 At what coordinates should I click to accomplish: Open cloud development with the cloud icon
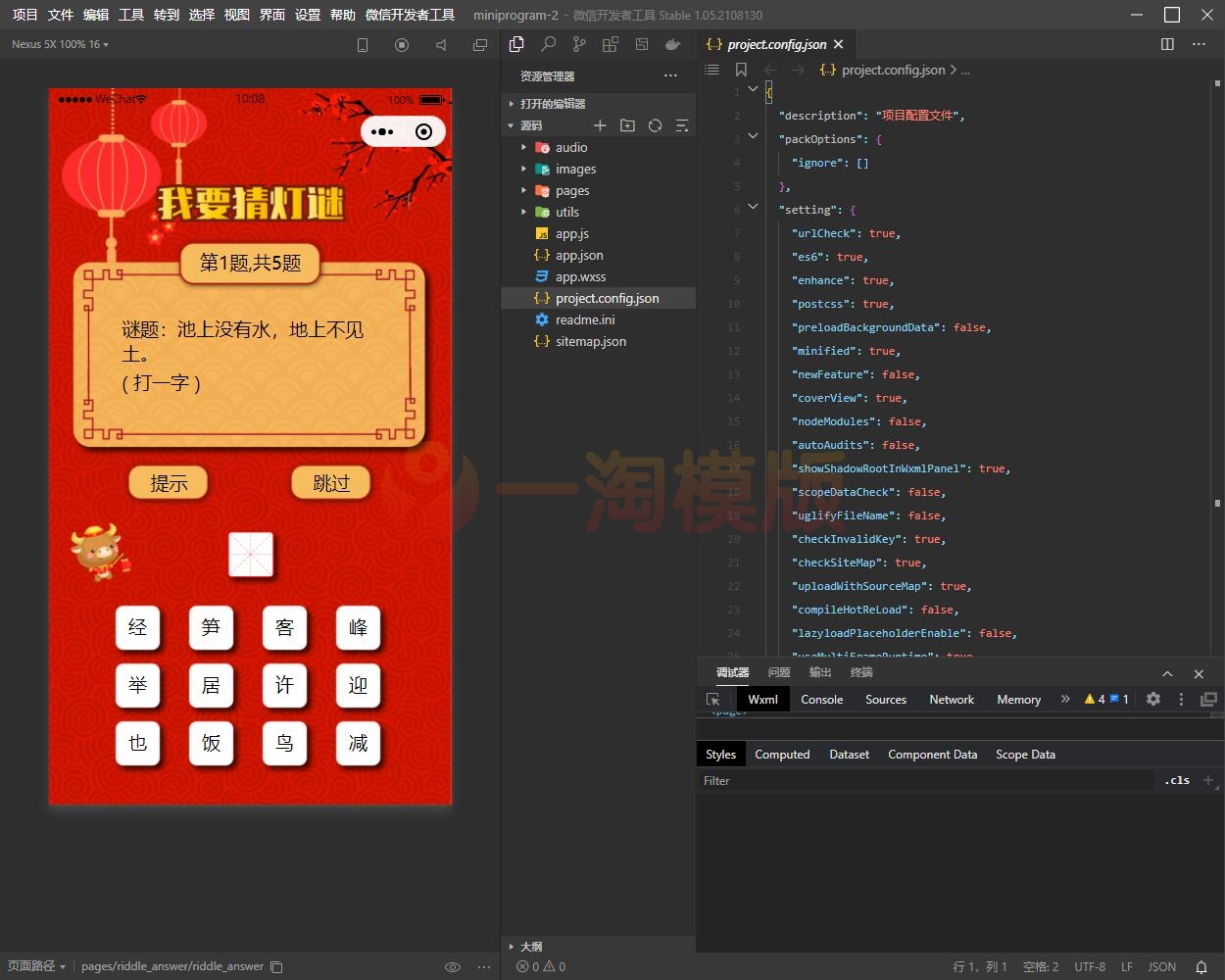[x=672, y=44]
